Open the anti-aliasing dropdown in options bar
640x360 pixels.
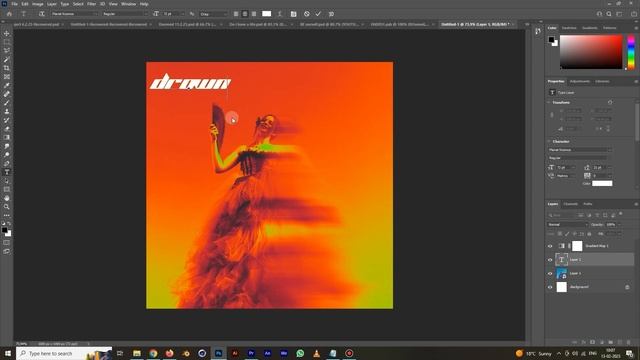(213, 14)
